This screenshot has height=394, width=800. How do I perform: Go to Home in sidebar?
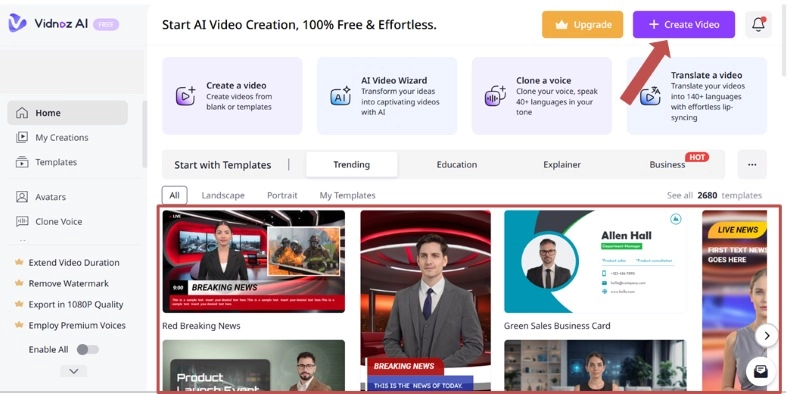[x=67, y=113]
